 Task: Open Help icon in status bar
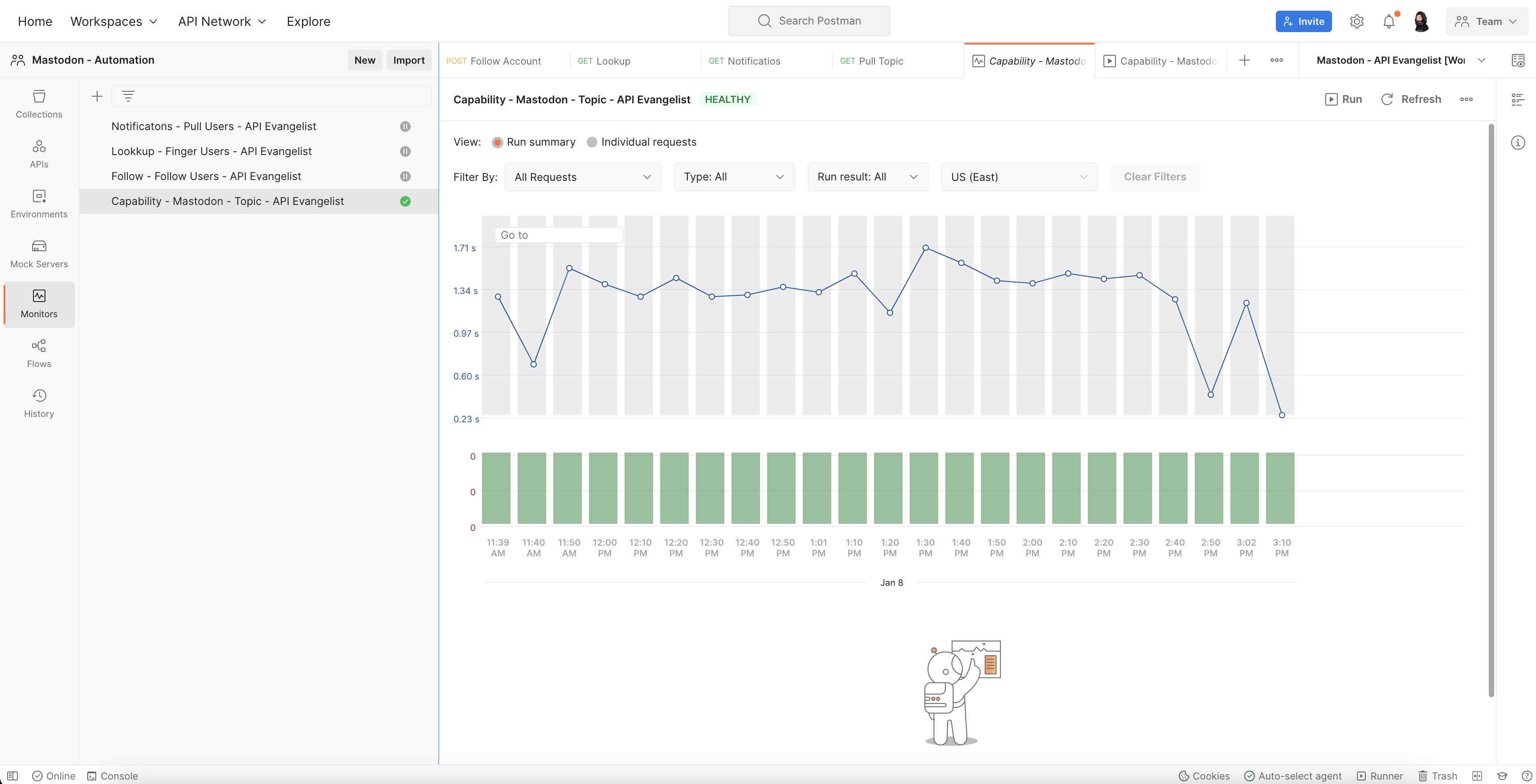pos(1527,776)
